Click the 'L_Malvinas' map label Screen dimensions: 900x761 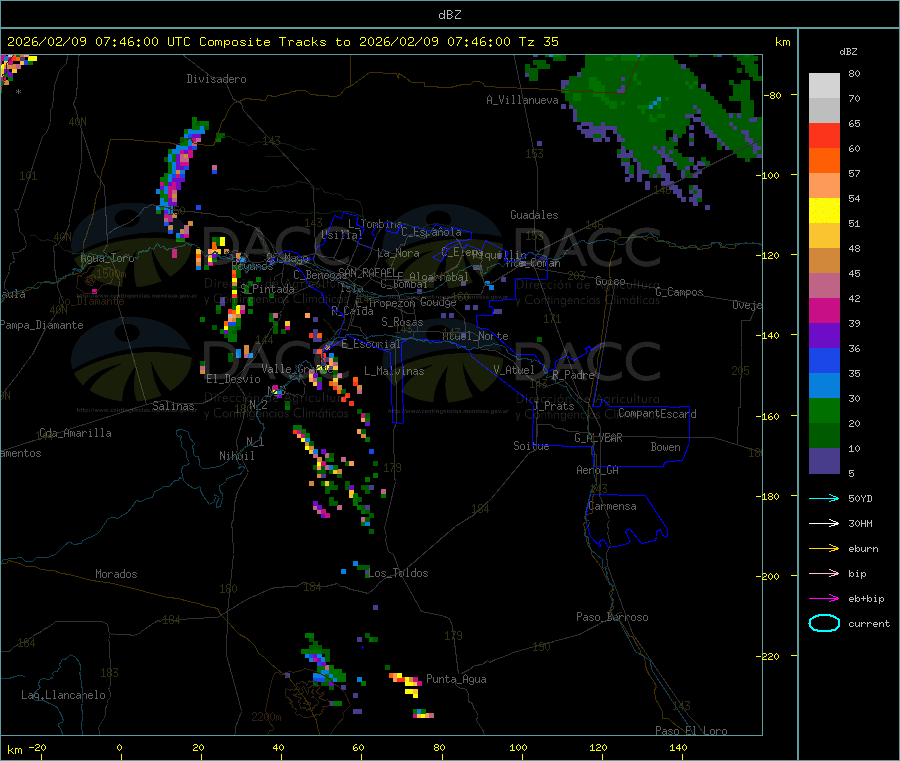point(394,371)
